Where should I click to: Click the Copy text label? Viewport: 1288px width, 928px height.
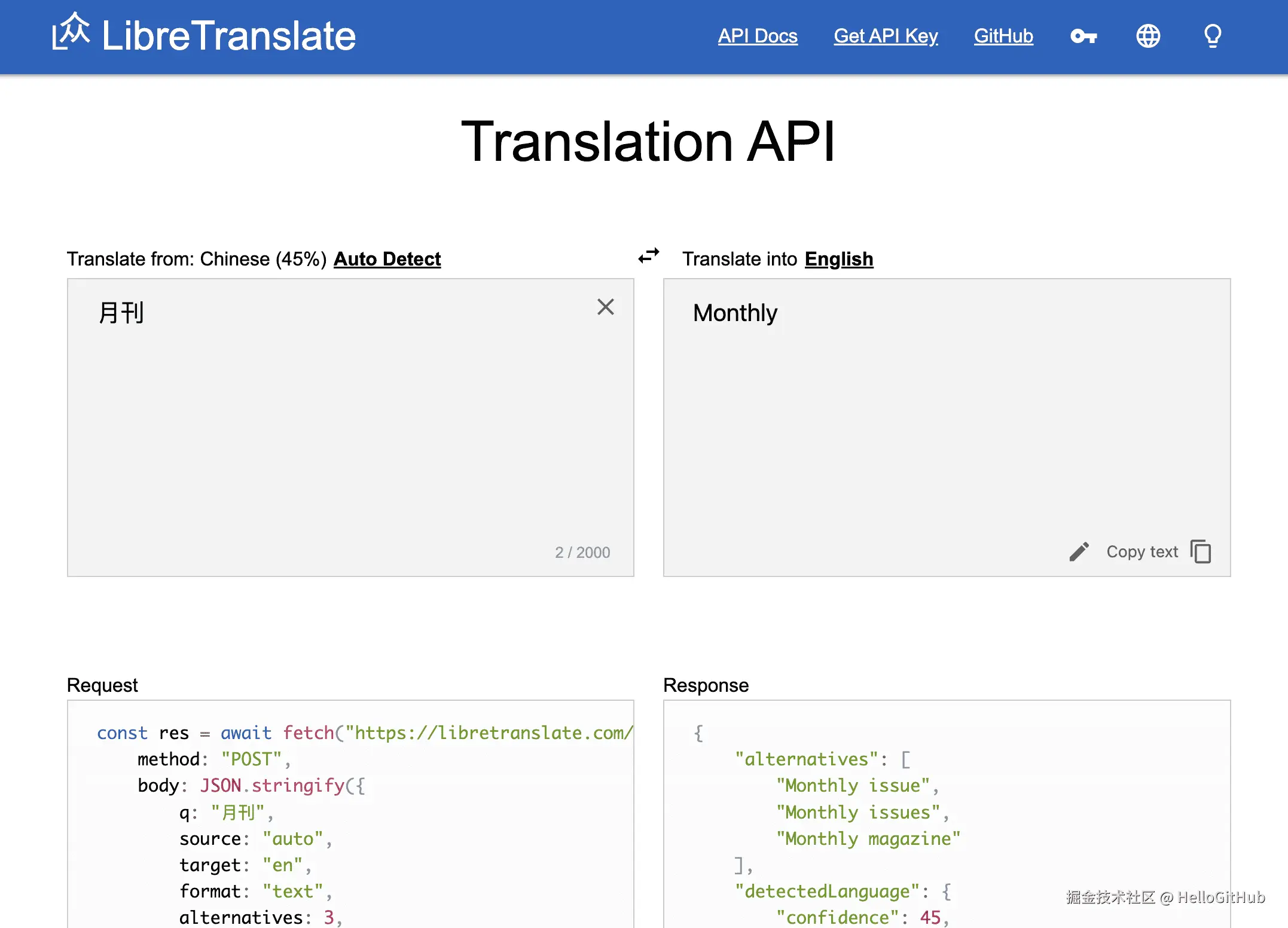click(x=1142, y=551)
